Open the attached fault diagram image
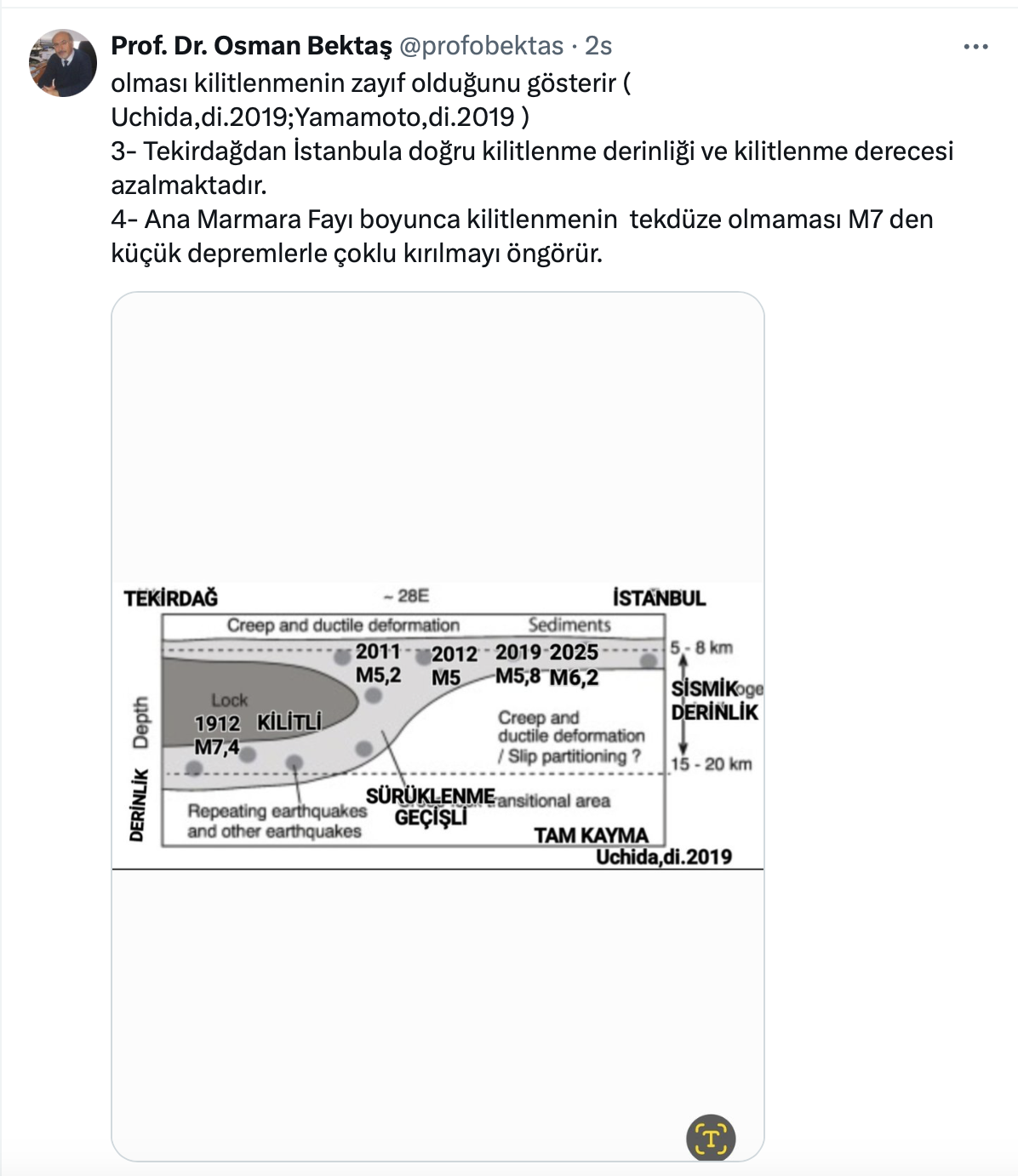The image size is (1018, 1176). pyautogui.click(x=438, y=725)
